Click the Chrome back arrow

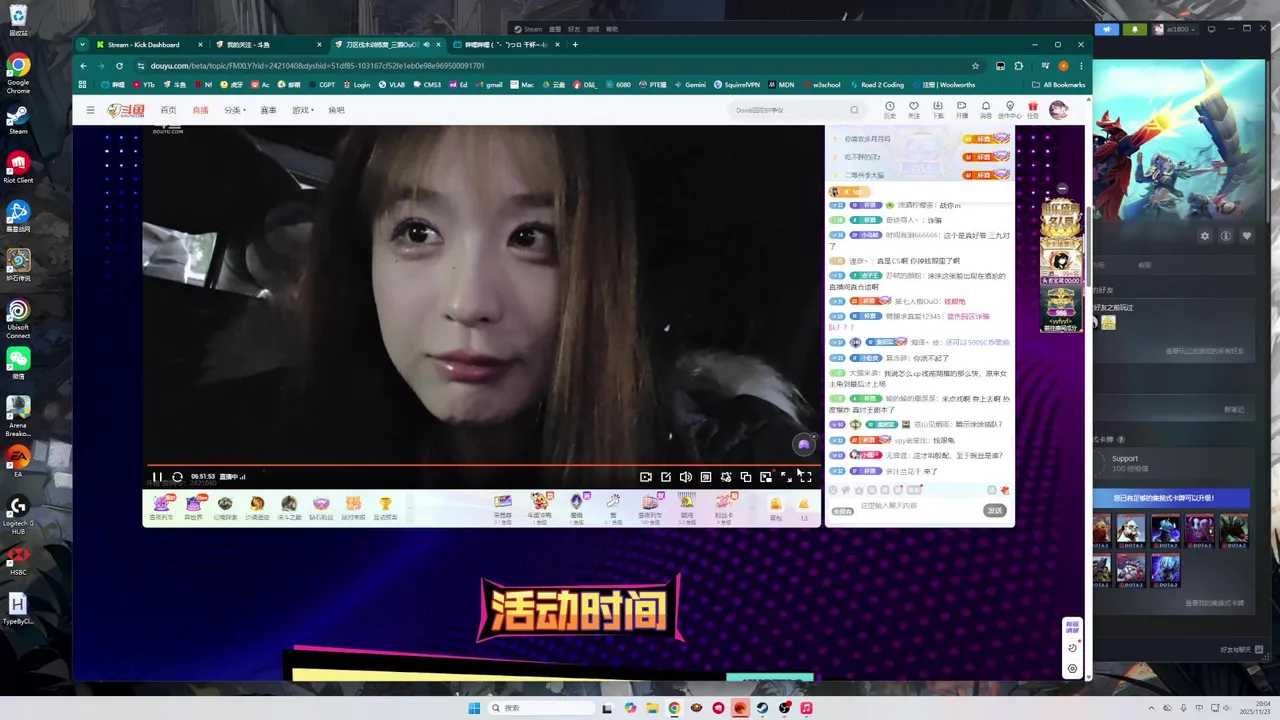pyautogui.click(x=83, y=66)
